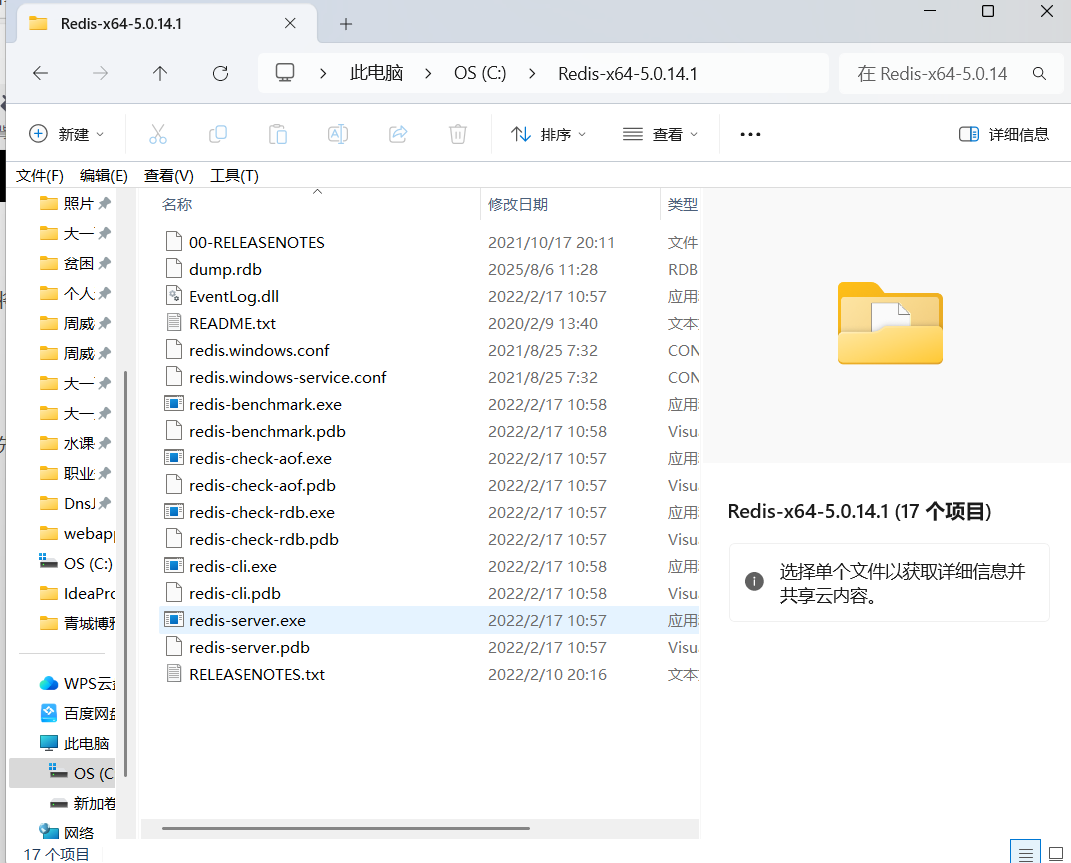Open the 排序 sort dropdown
The height and width of the screenshot is (863, 1071).
coord(548,134)
